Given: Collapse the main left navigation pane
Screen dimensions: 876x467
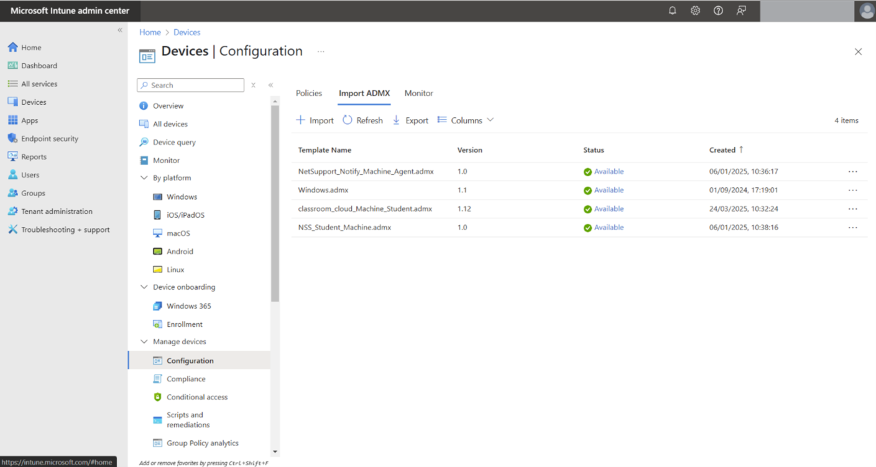Looking at the screenshot, I should pyautogui.click(x=120, y=30).
